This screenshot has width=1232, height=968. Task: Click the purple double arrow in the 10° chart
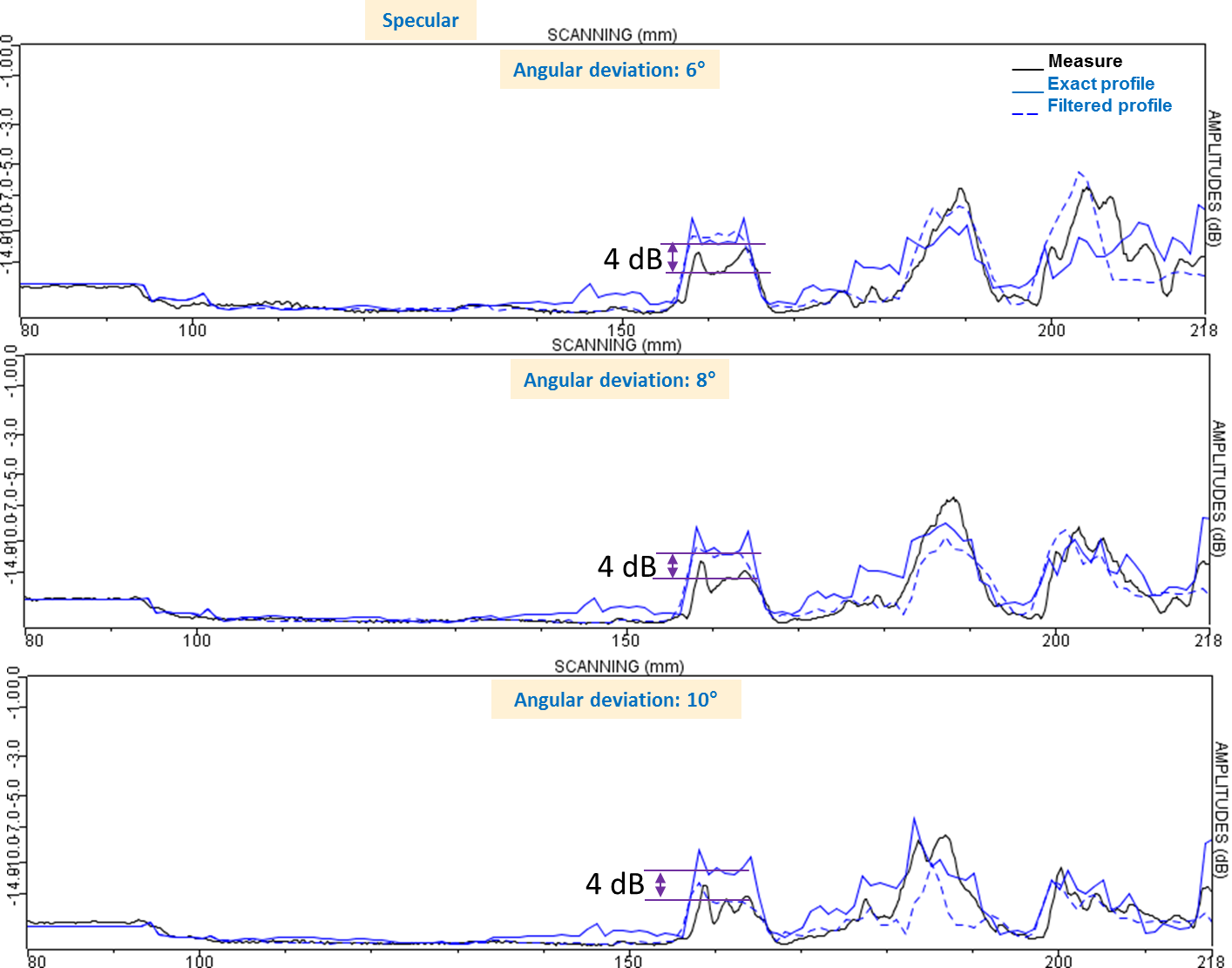tap(660, 884)
